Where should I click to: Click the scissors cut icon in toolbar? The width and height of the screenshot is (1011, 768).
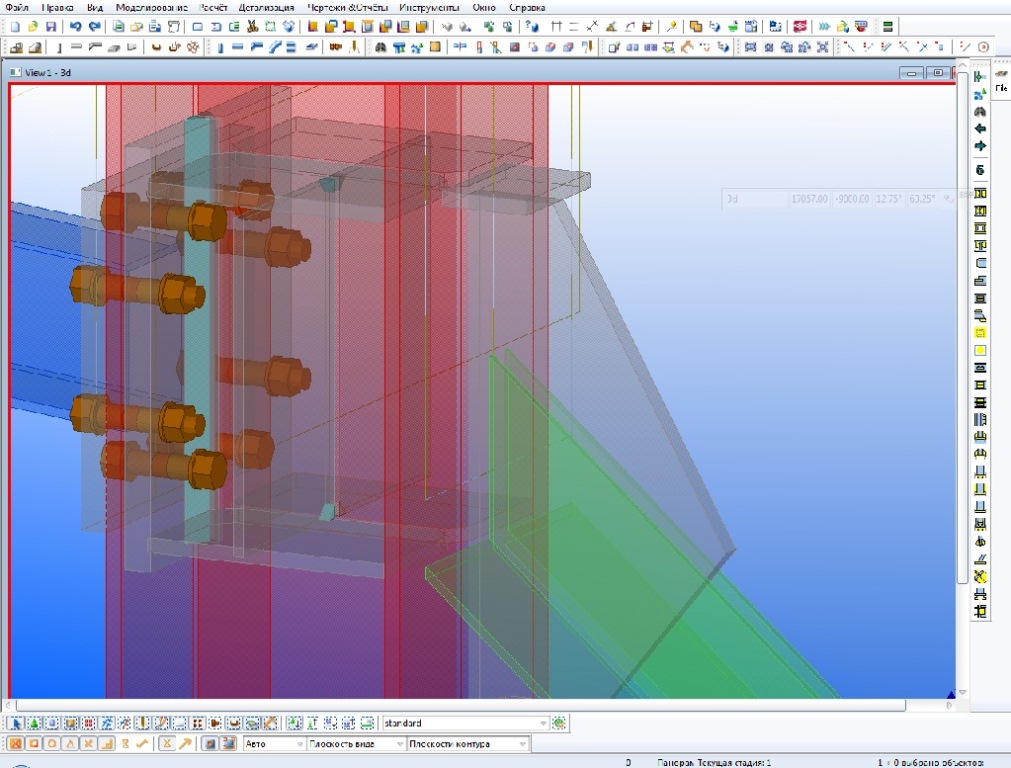coord(251,26)
